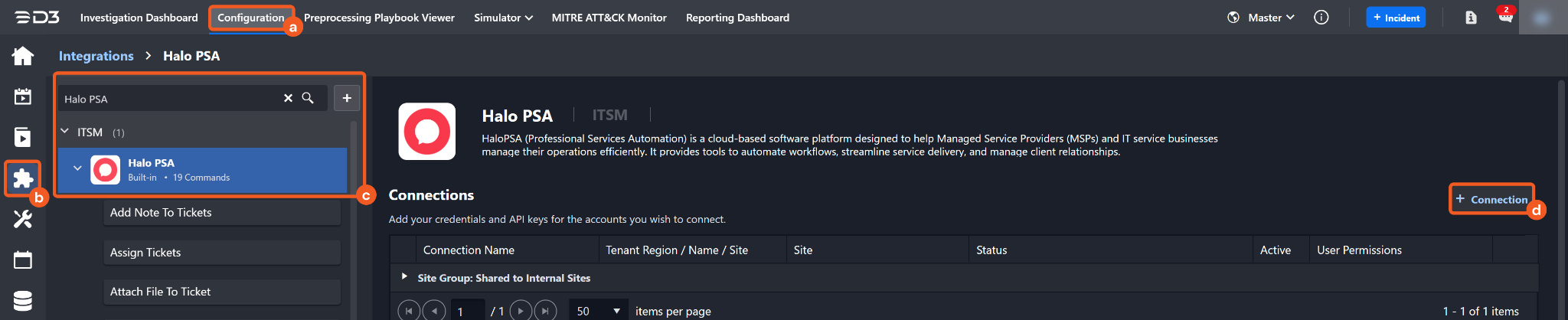Click the plus add integration button
The width and height of the screenshot is (1568, 320).
[347, 98]
